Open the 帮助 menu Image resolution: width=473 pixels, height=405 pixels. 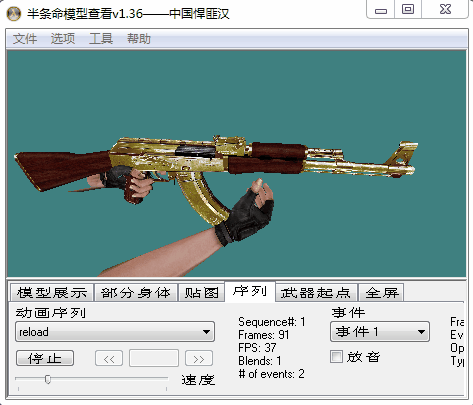[139, 39]
